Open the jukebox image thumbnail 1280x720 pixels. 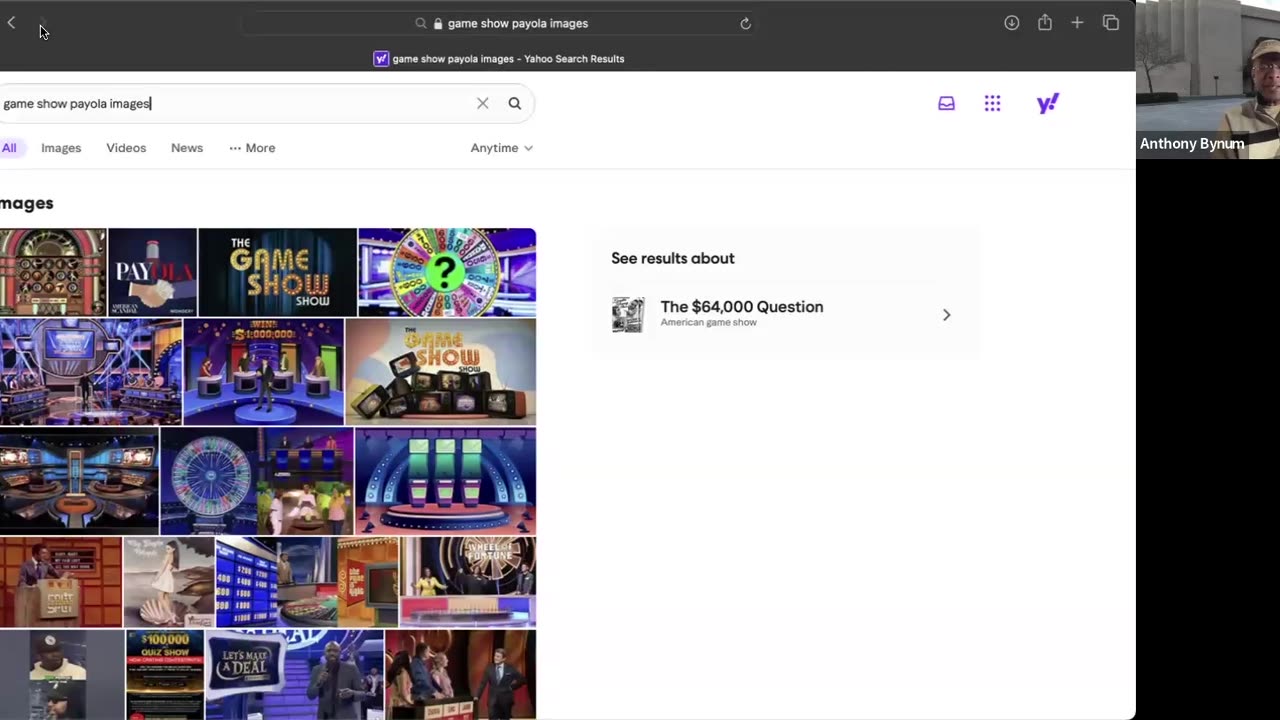(x=53, y=272)
